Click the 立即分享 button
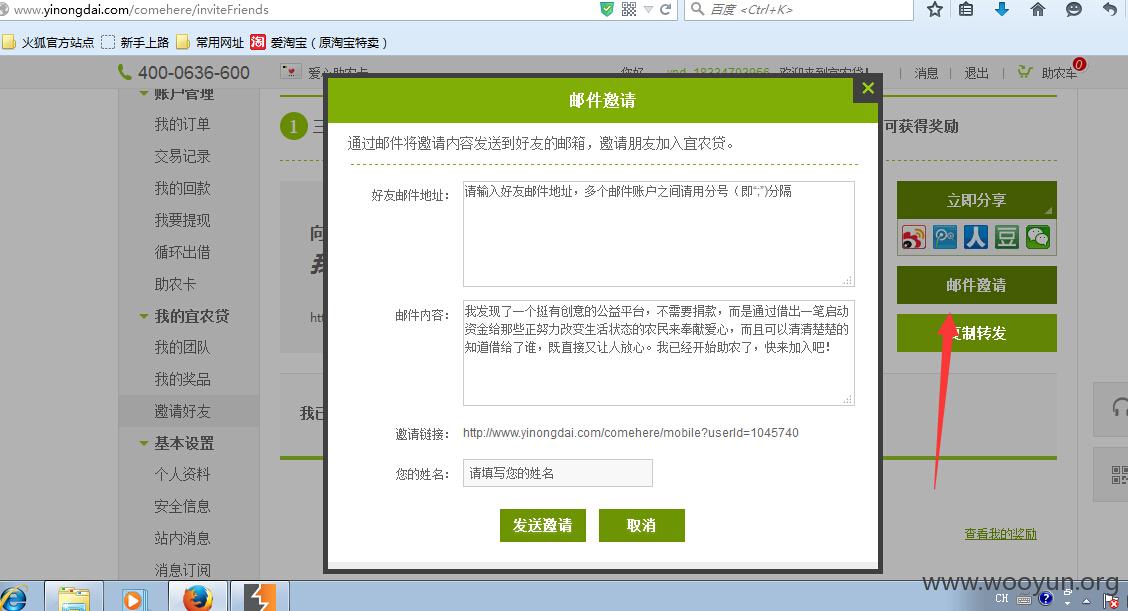This screenshot has width=1128, height=611. (x=976, y=199)
